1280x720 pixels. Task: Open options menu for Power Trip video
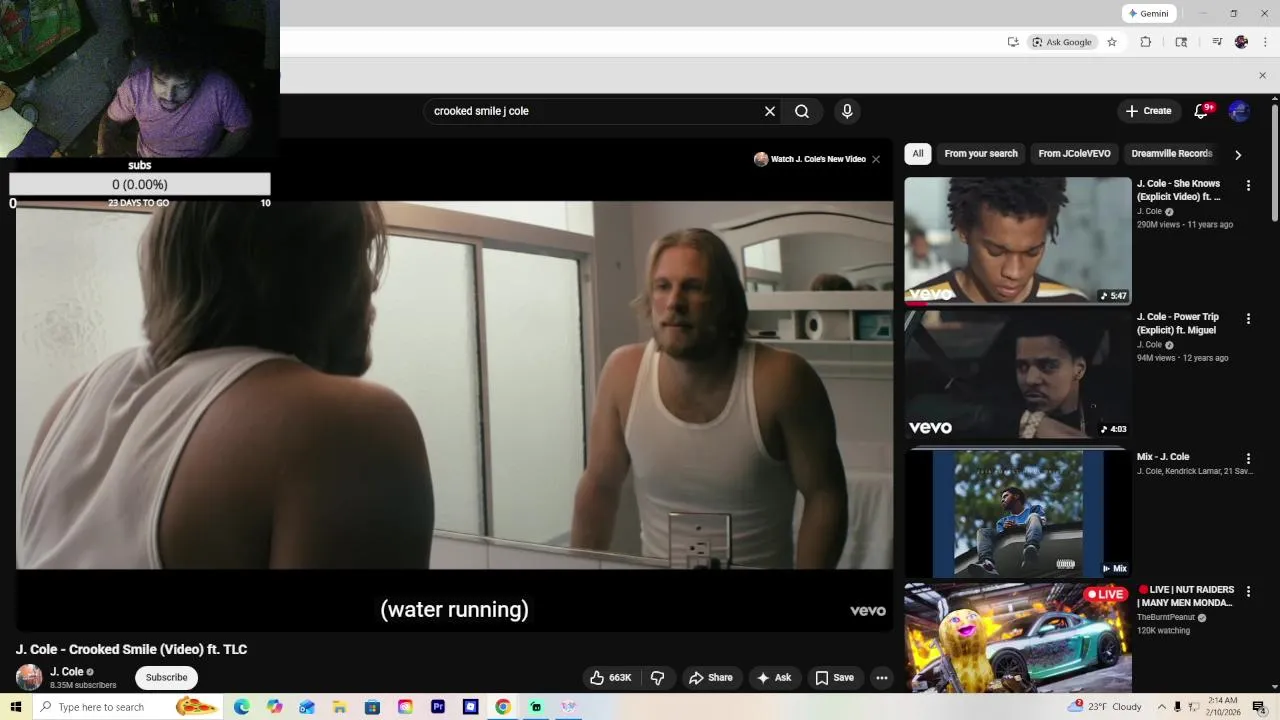coord(1248,319)
